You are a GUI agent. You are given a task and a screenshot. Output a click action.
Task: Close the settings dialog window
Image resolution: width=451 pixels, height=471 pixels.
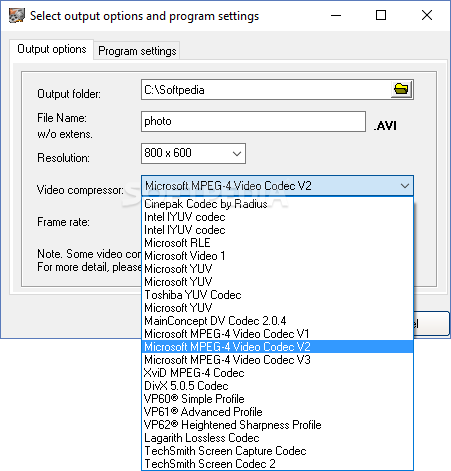coord(427,15)
